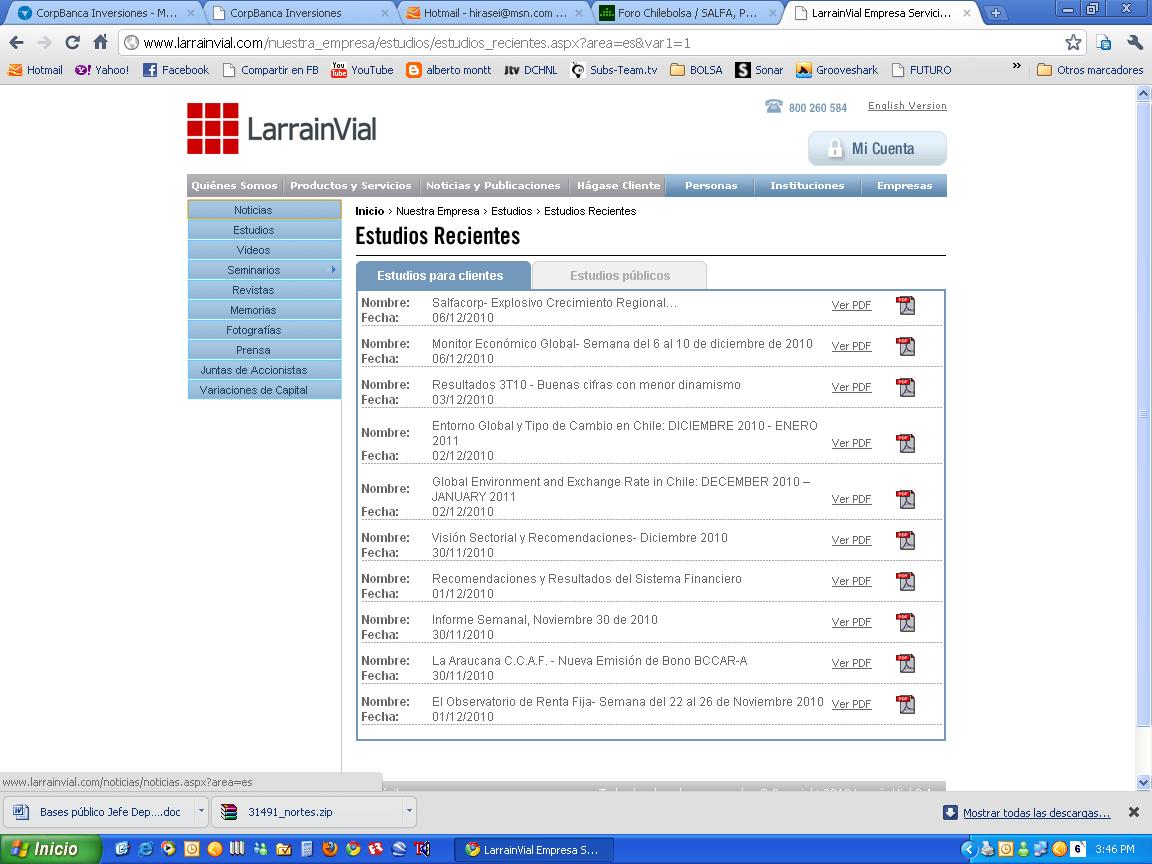Select the Instituciones section

(x=807, y=185)
